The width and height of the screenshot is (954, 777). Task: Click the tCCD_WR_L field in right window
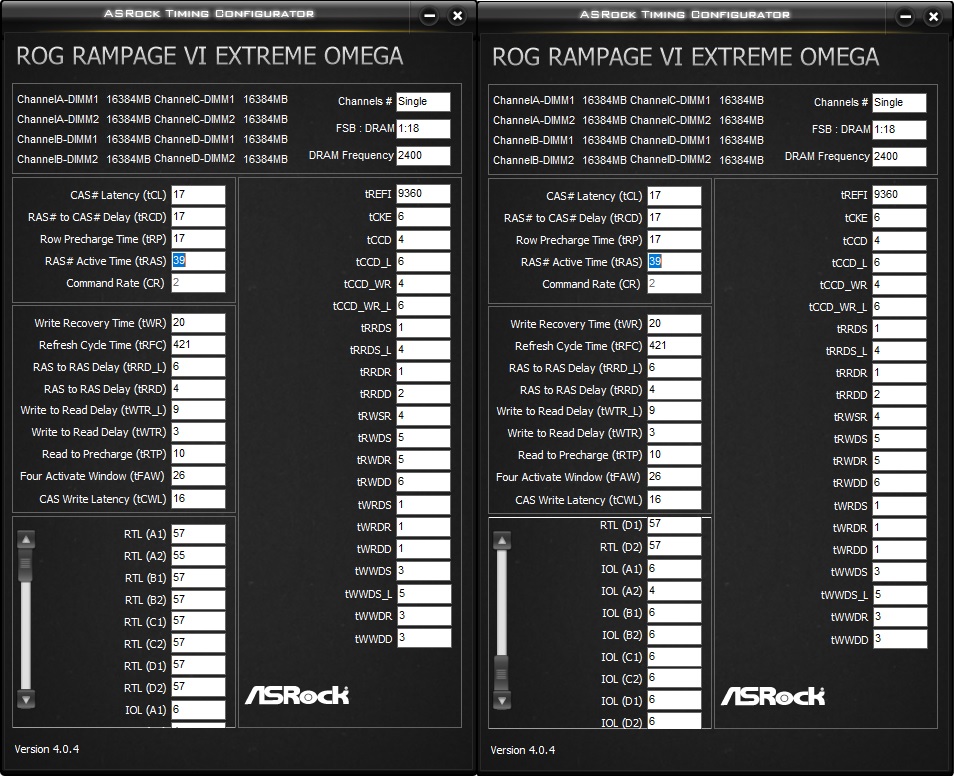pos(899,307)
